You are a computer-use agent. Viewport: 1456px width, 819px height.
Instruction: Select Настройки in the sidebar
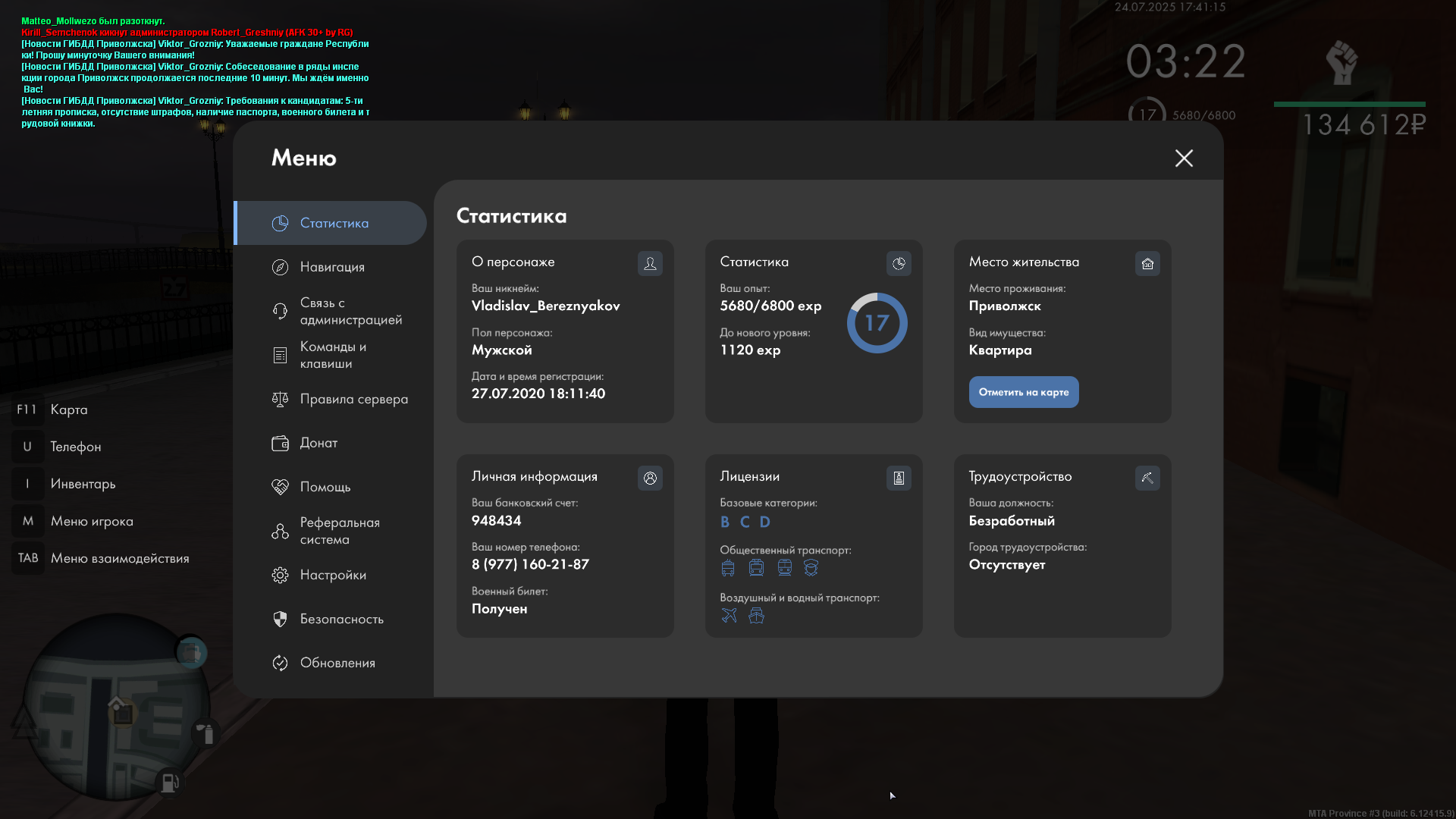333,575
